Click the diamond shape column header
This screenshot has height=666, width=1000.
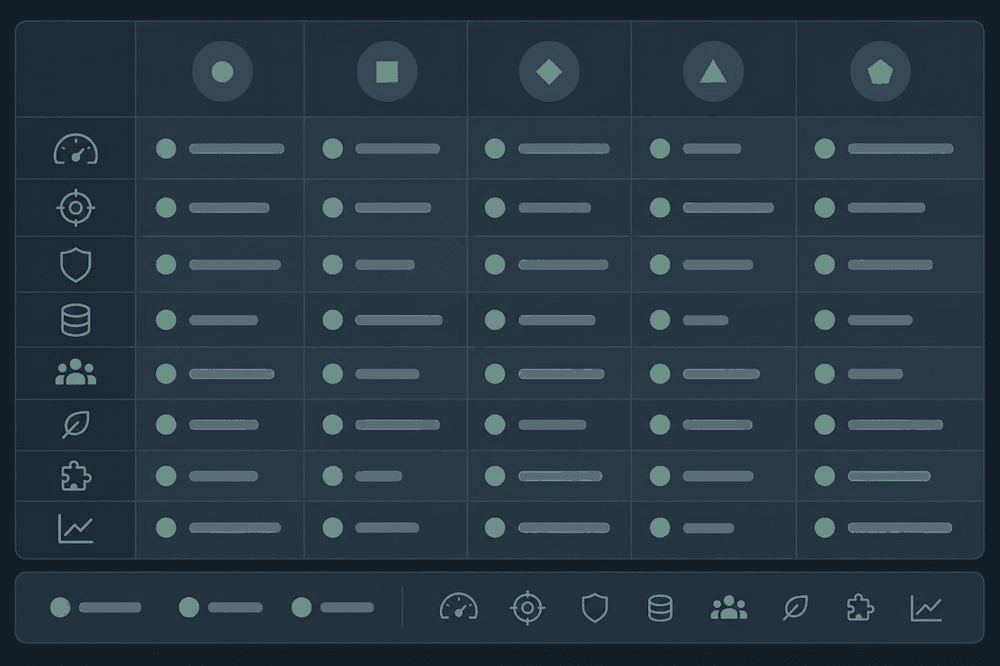[548, 71]
